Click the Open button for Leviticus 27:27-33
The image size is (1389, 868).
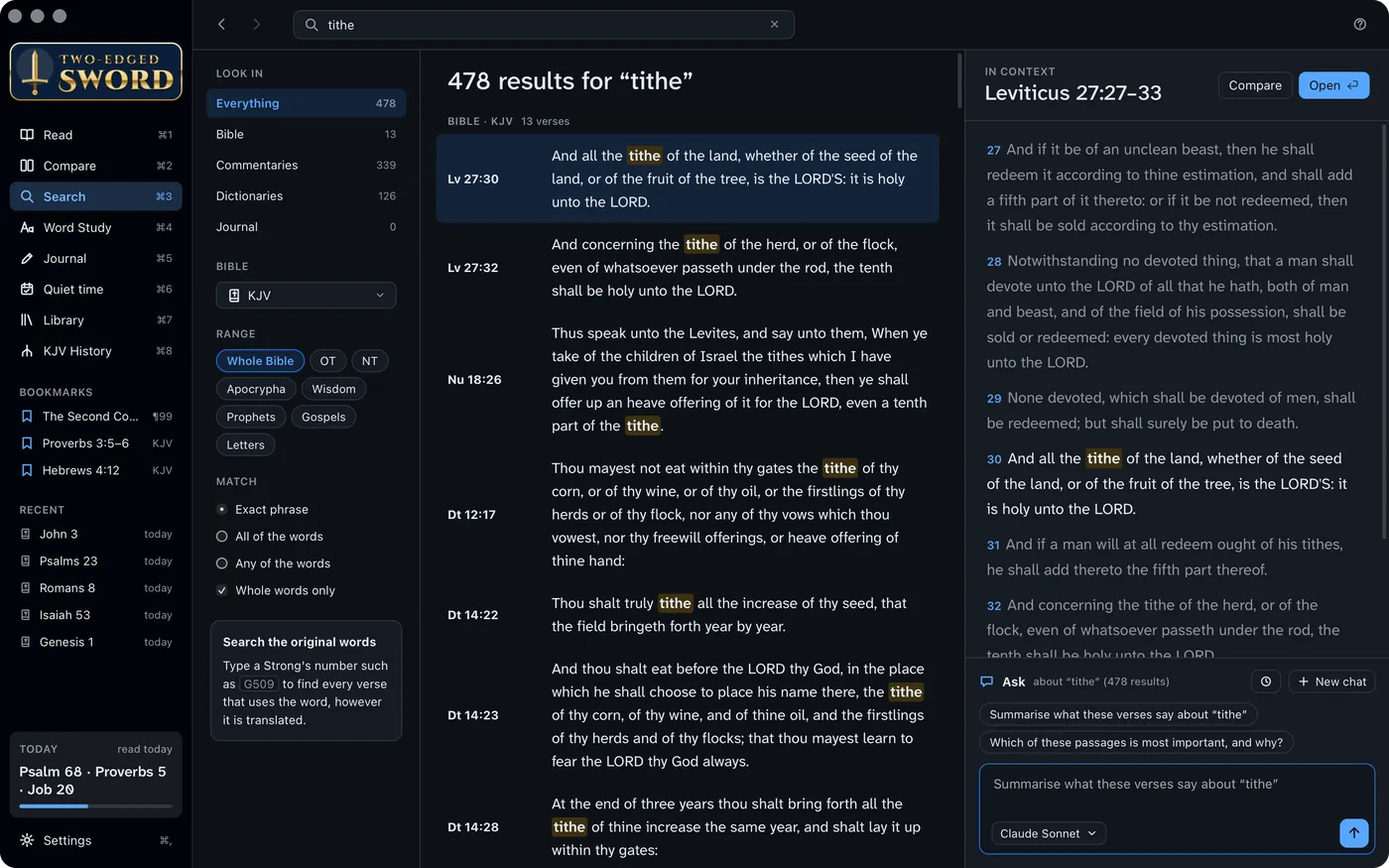coord(1333,85)
